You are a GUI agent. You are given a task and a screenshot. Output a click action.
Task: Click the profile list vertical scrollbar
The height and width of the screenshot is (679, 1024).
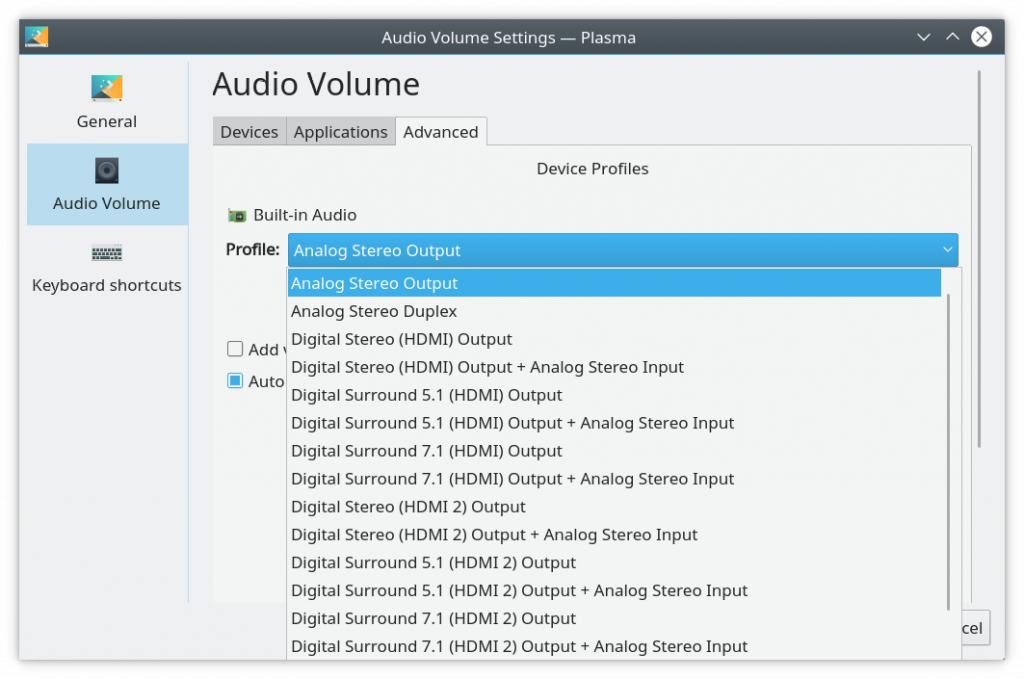pos(948,450)
